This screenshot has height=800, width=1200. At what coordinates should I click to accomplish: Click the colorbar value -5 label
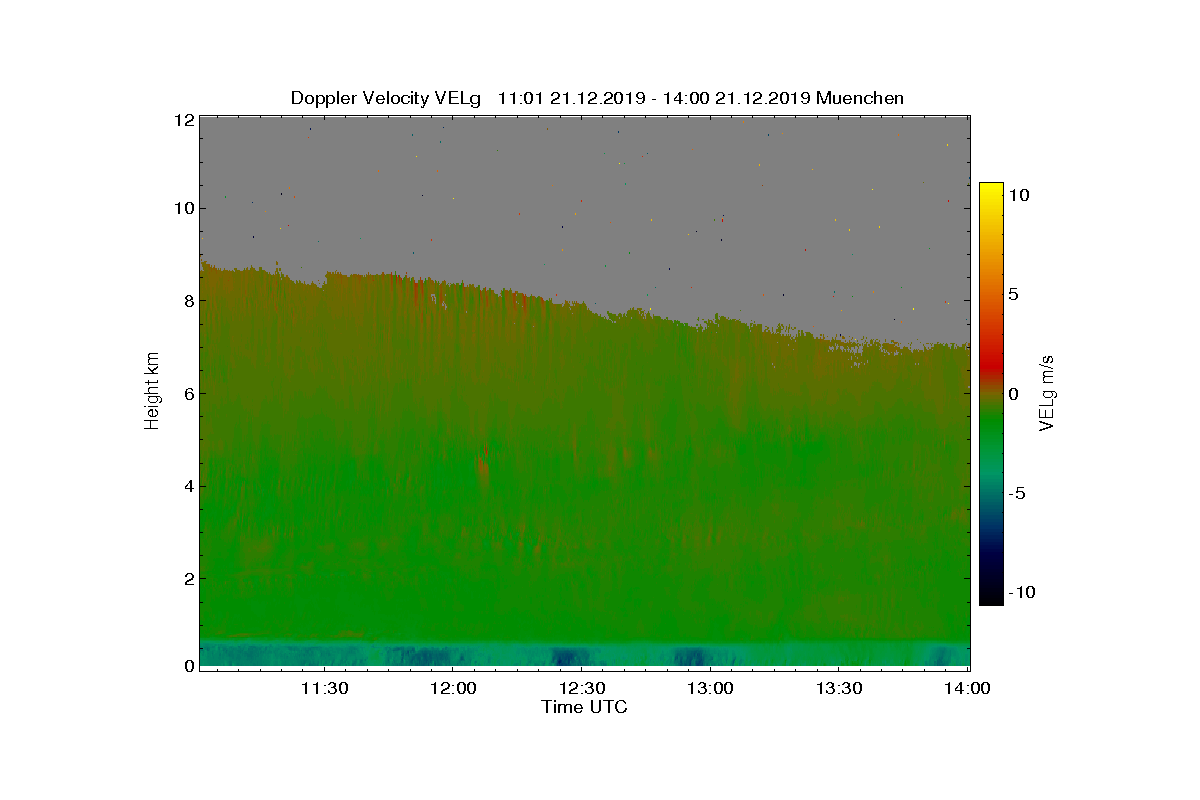1016,493
